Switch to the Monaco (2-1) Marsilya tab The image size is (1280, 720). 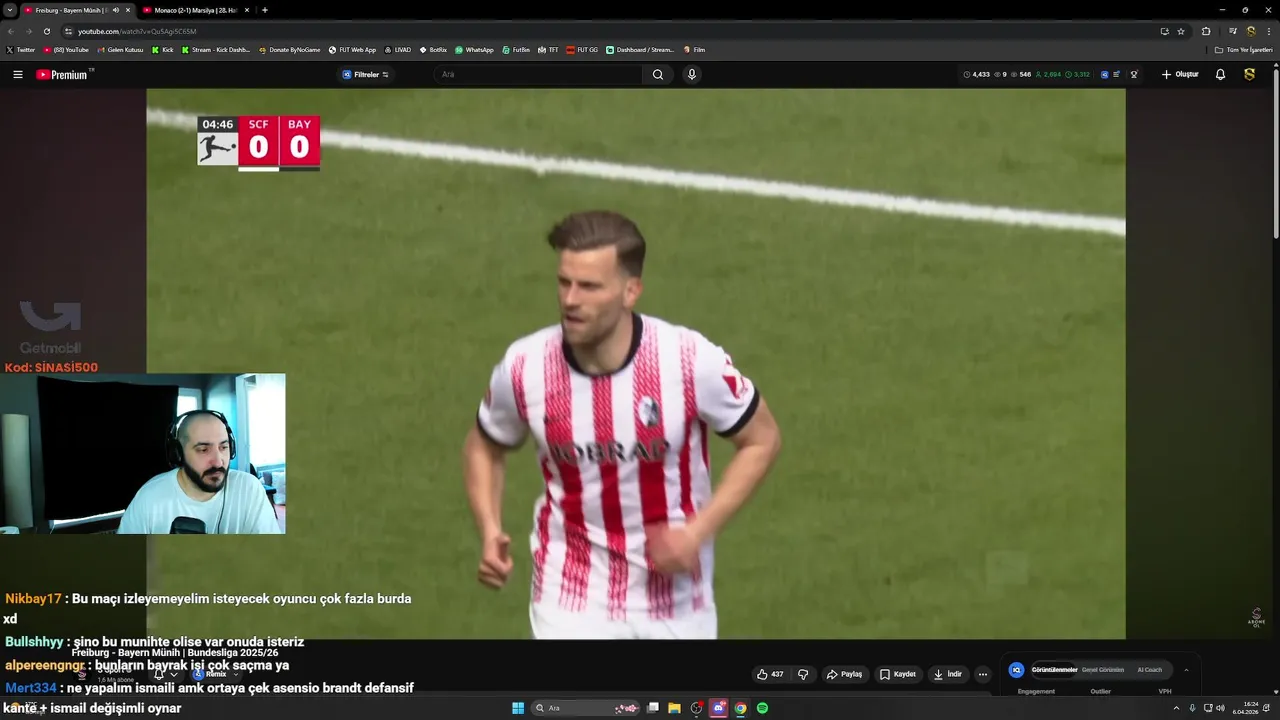click(195, 10)
